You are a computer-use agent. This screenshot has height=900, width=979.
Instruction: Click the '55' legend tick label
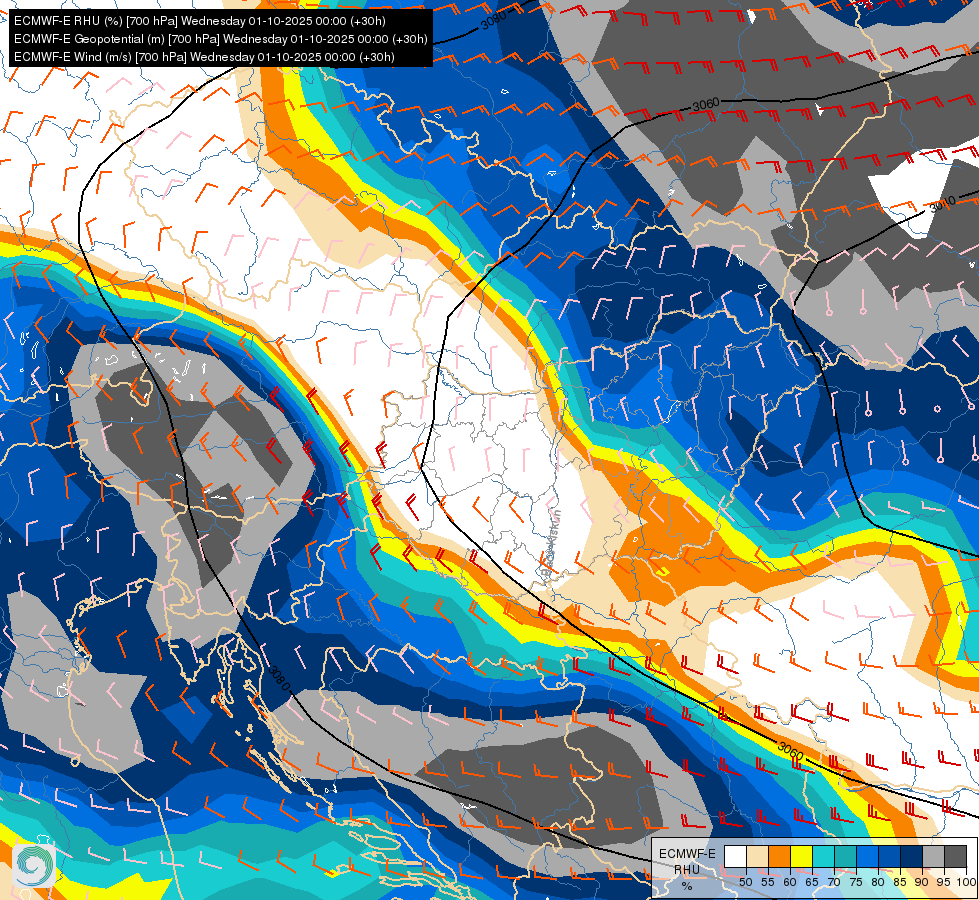pyautogui.click(x=767, y=882)
